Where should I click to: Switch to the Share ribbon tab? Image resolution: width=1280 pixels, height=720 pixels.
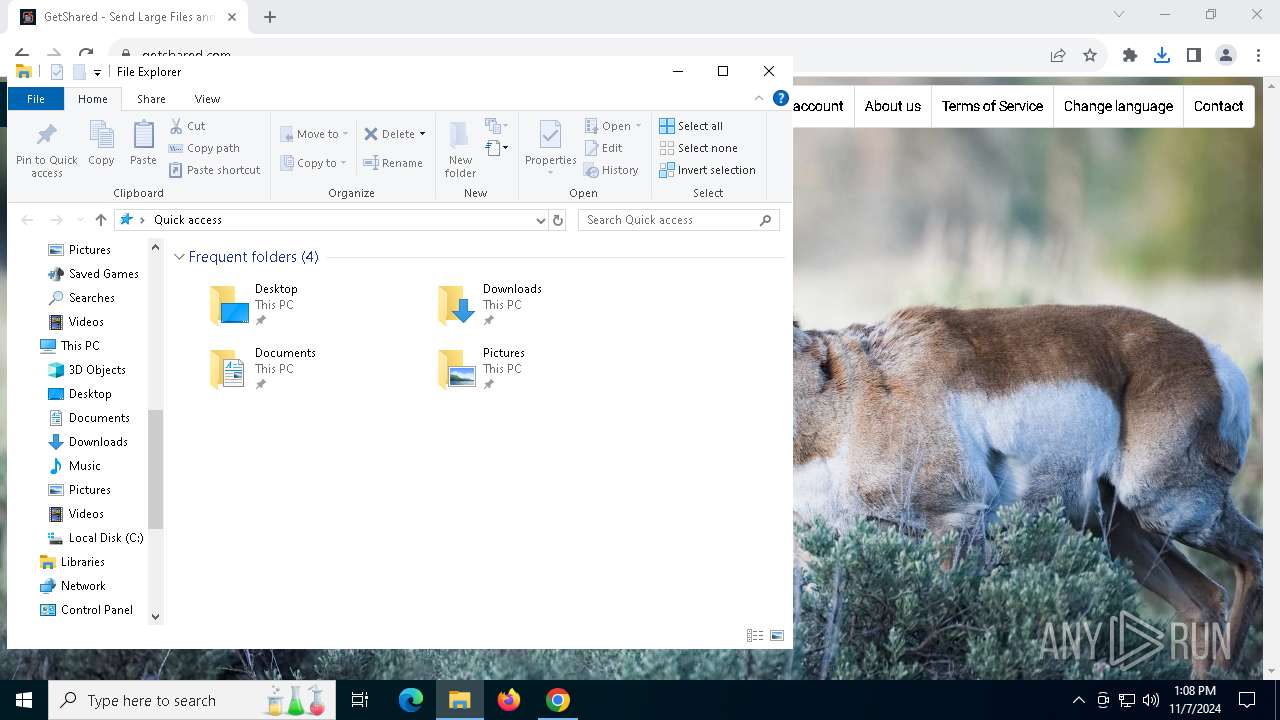pos(151,99)
